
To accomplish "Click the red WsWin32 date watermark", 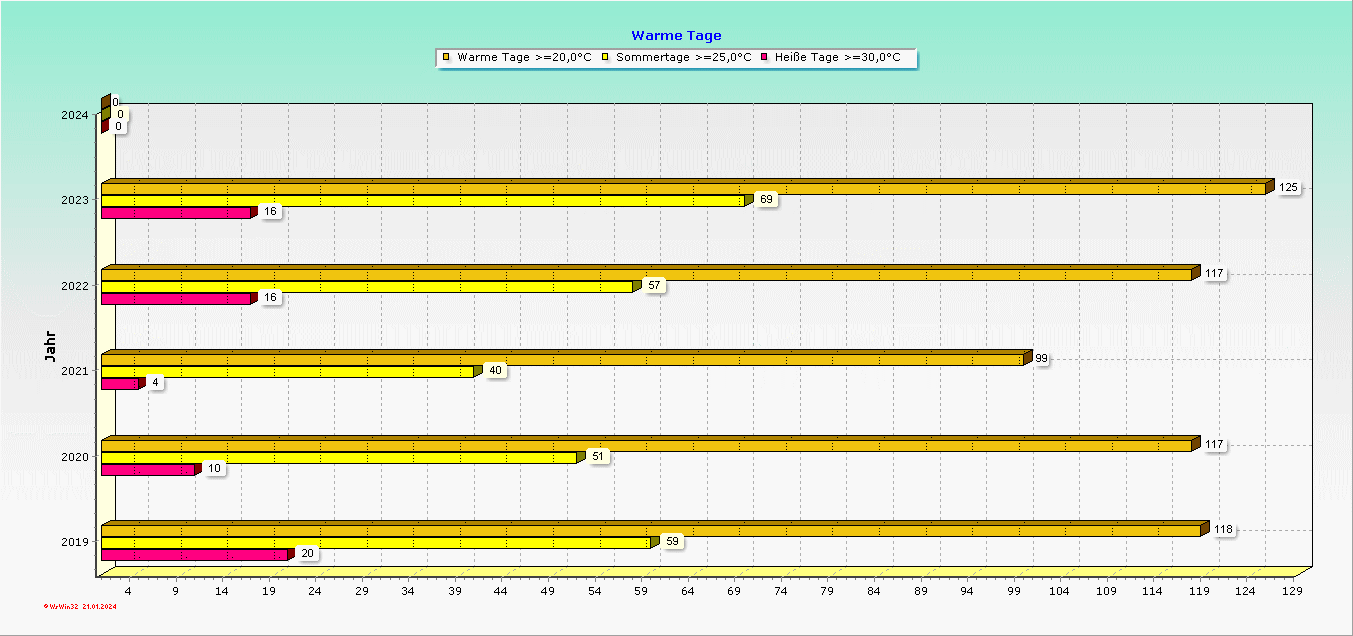I will [x=81, y=606].
